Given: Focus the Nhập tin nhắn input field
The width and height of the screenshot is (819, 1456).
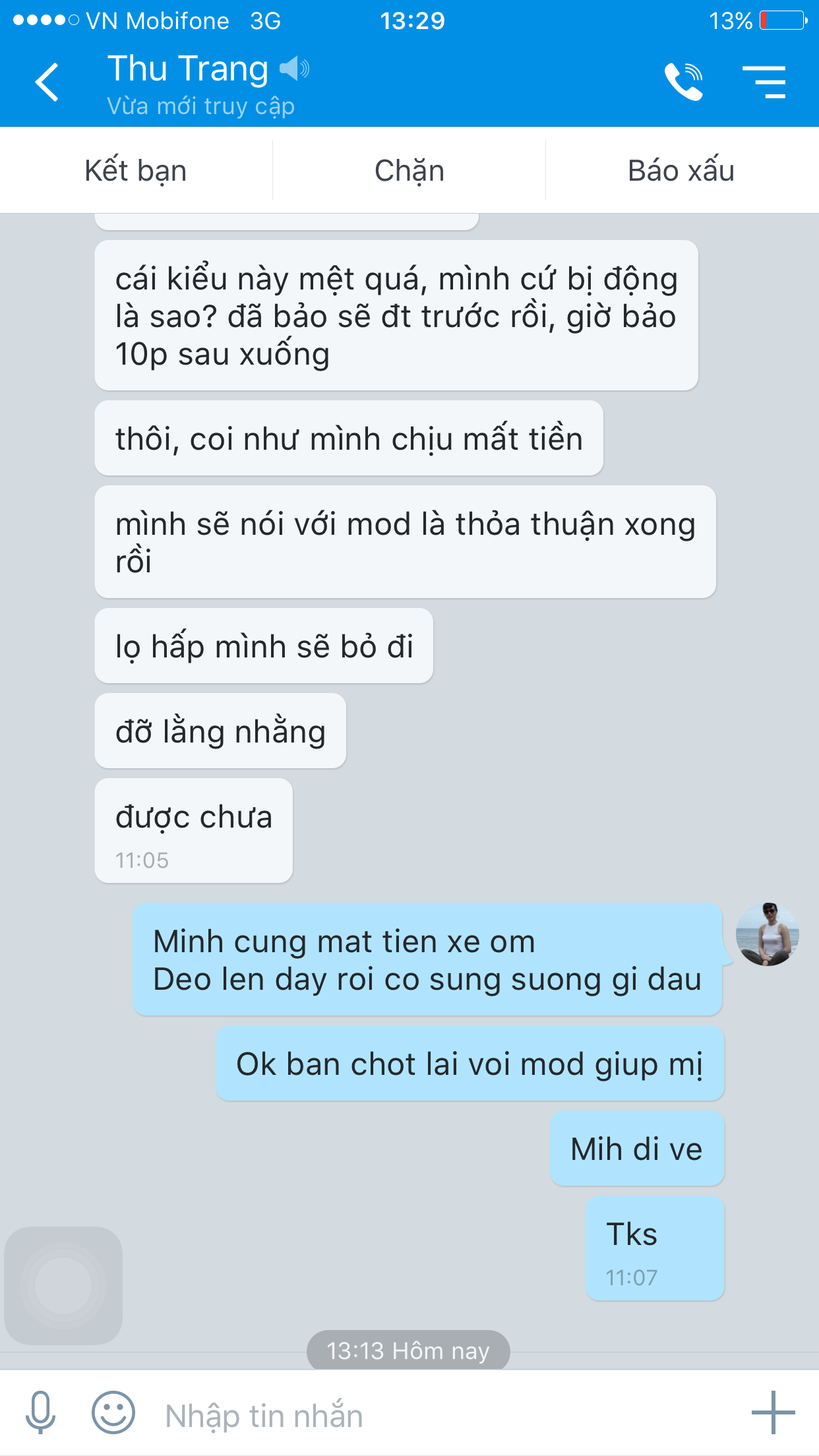Looking at the screenshot, I should click(448, 1415).
